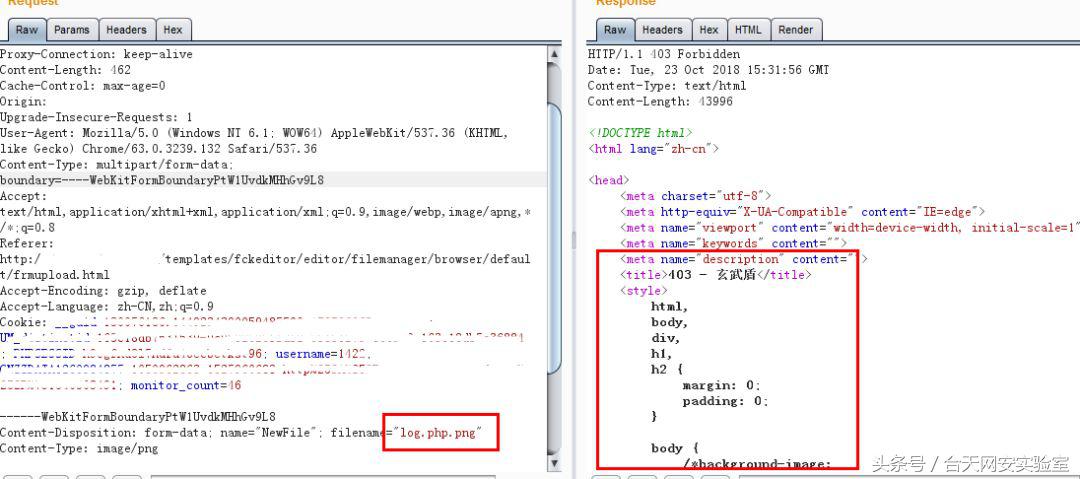The height and width of the screenshot is (479, 1080).
Task: Select the Raw tab in the Response pane
Action: 615,30
